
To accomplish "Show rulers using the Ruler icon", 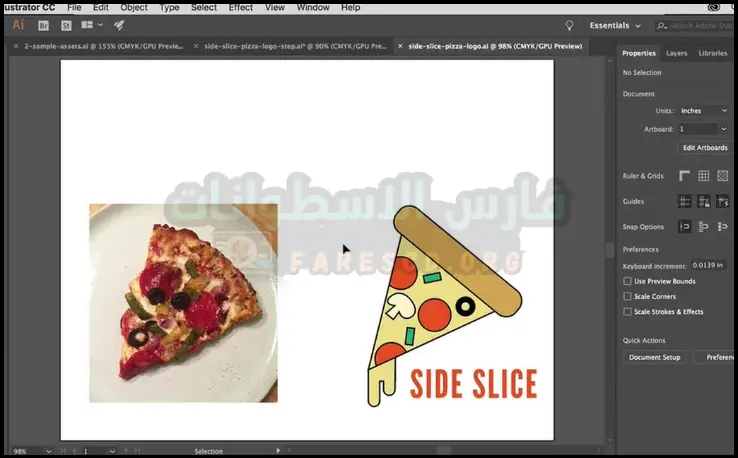I will pyautogui.click(x=685, y=176).
